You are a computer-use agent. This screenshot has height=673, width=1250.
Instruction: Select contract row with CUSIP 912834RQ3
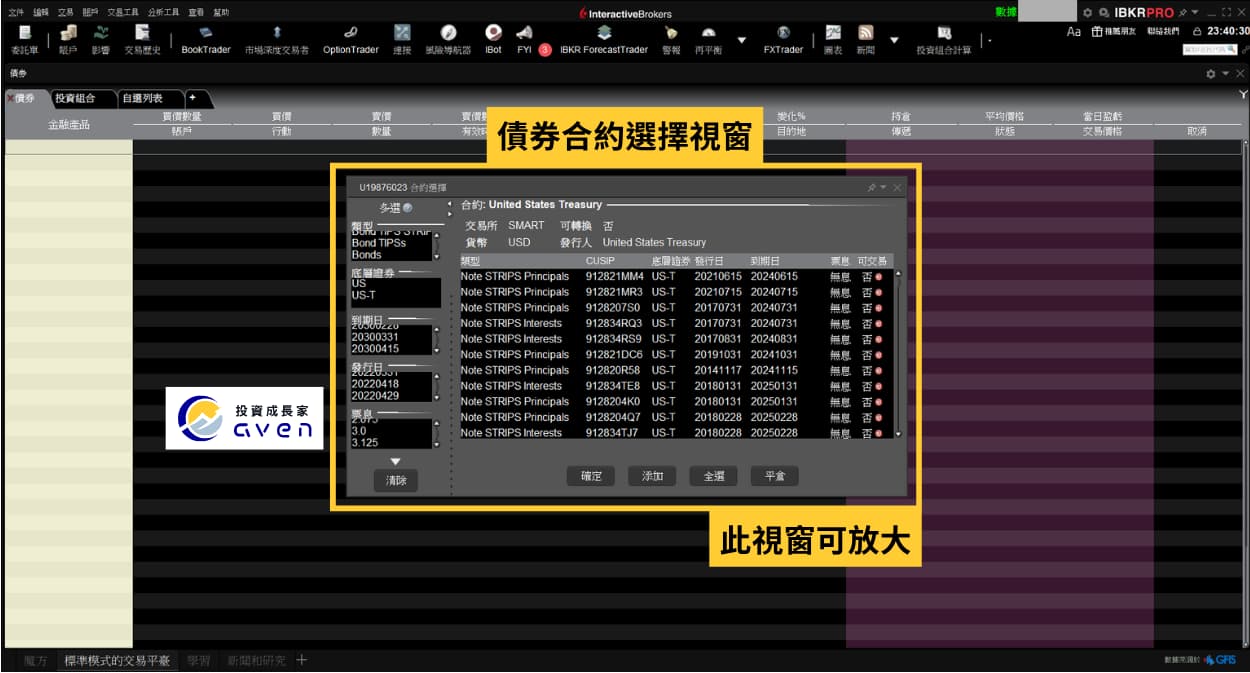pos(677,323)
